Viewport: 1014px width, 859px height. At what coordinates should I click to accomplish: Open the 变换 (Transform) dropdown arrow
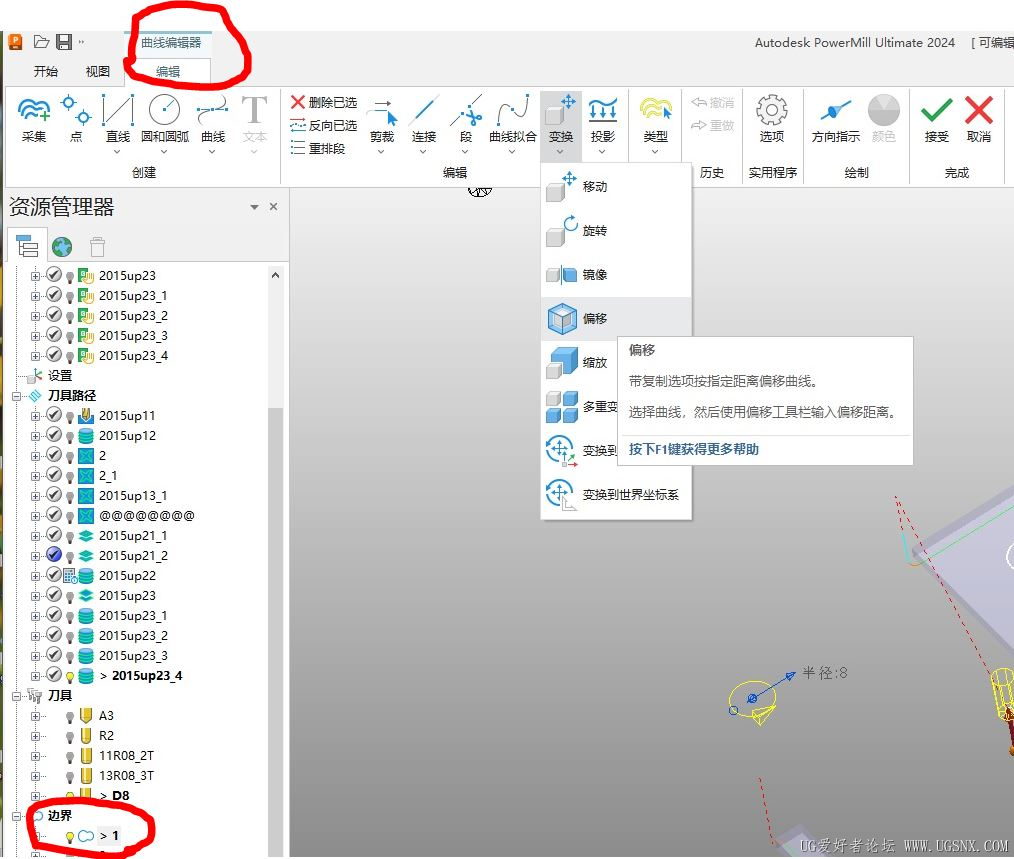point(560,152)
